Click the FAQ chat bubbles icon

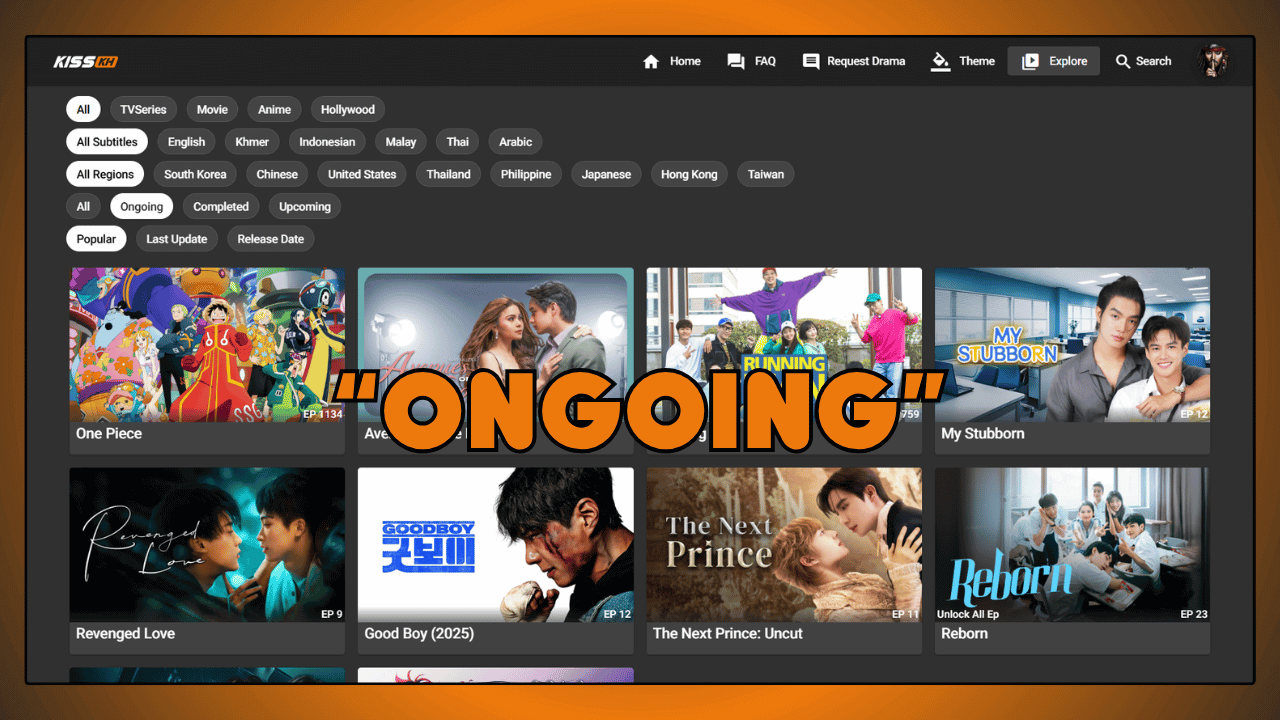point(736,62)
